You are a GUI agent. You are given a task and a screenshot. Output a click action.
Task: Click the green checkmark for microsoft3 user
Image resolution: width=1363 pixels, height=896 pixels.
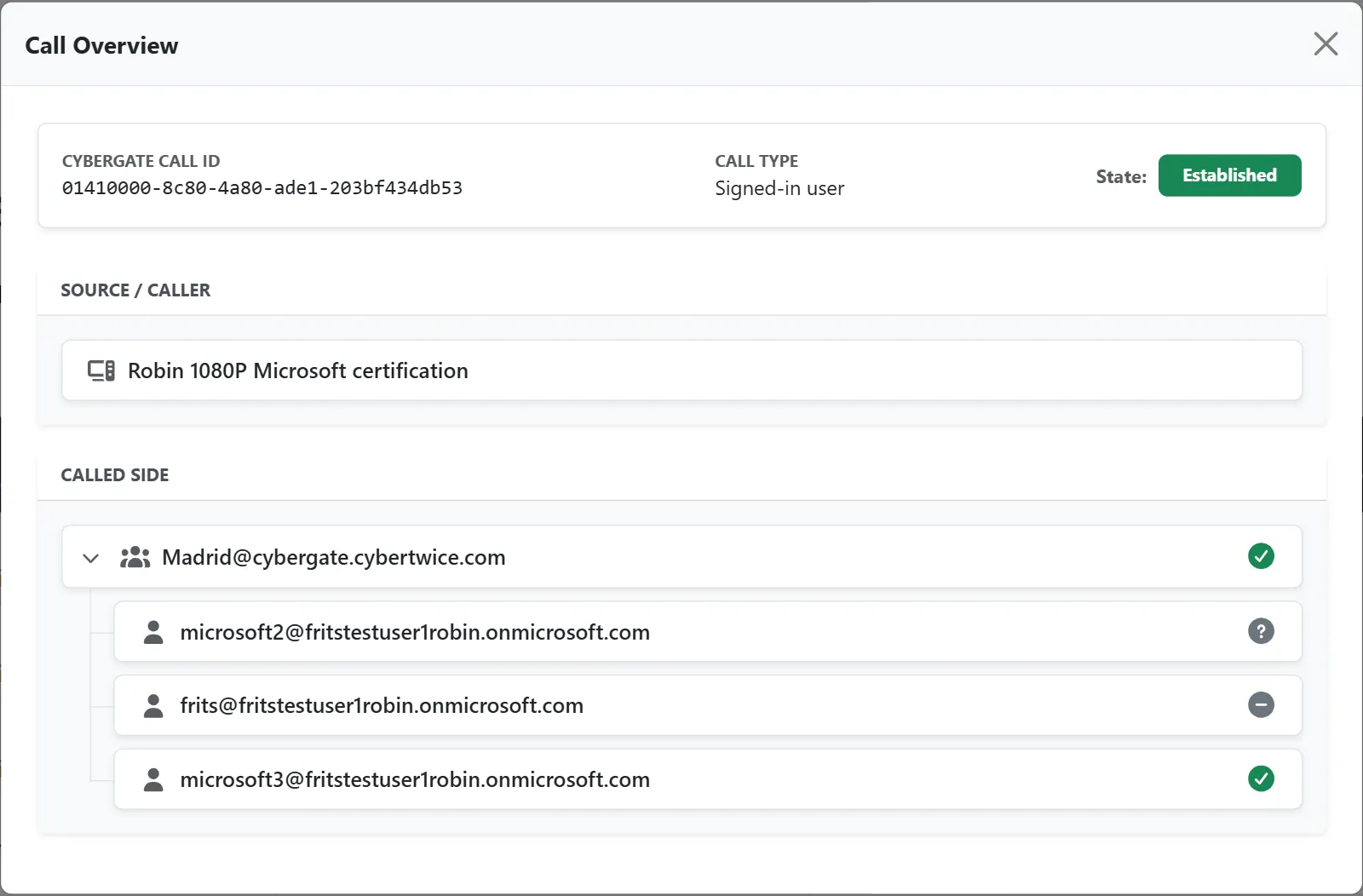pyautogui.click(x=1261, y=778)
